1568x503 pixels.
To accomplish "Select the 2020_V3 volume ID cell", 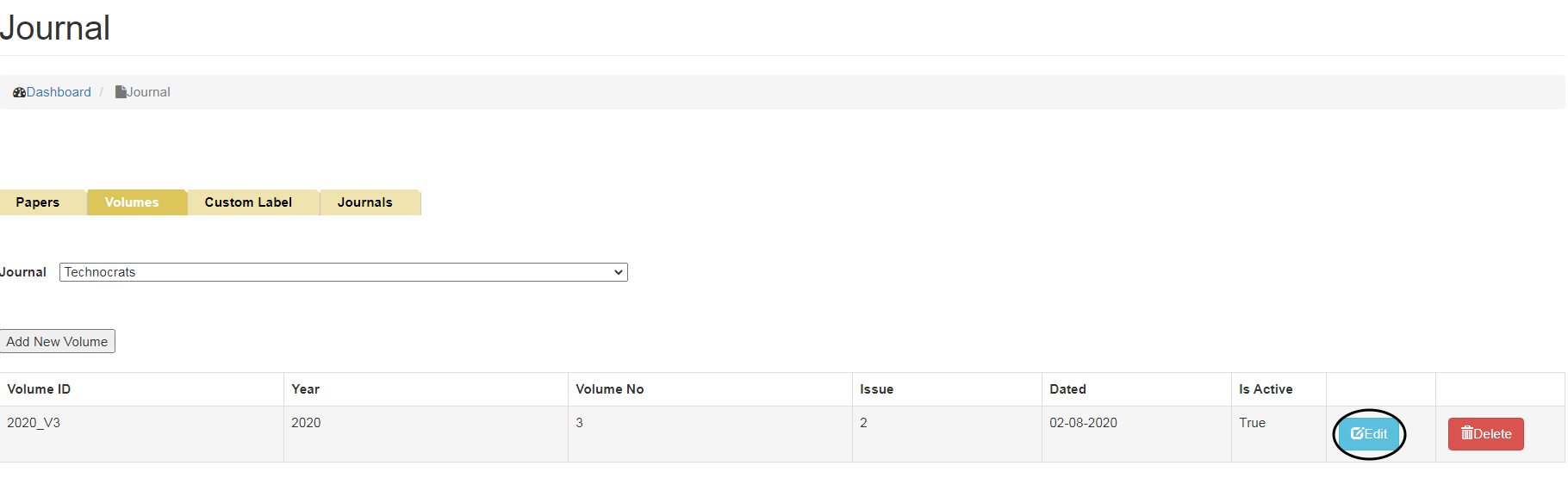I will point(34,423).
